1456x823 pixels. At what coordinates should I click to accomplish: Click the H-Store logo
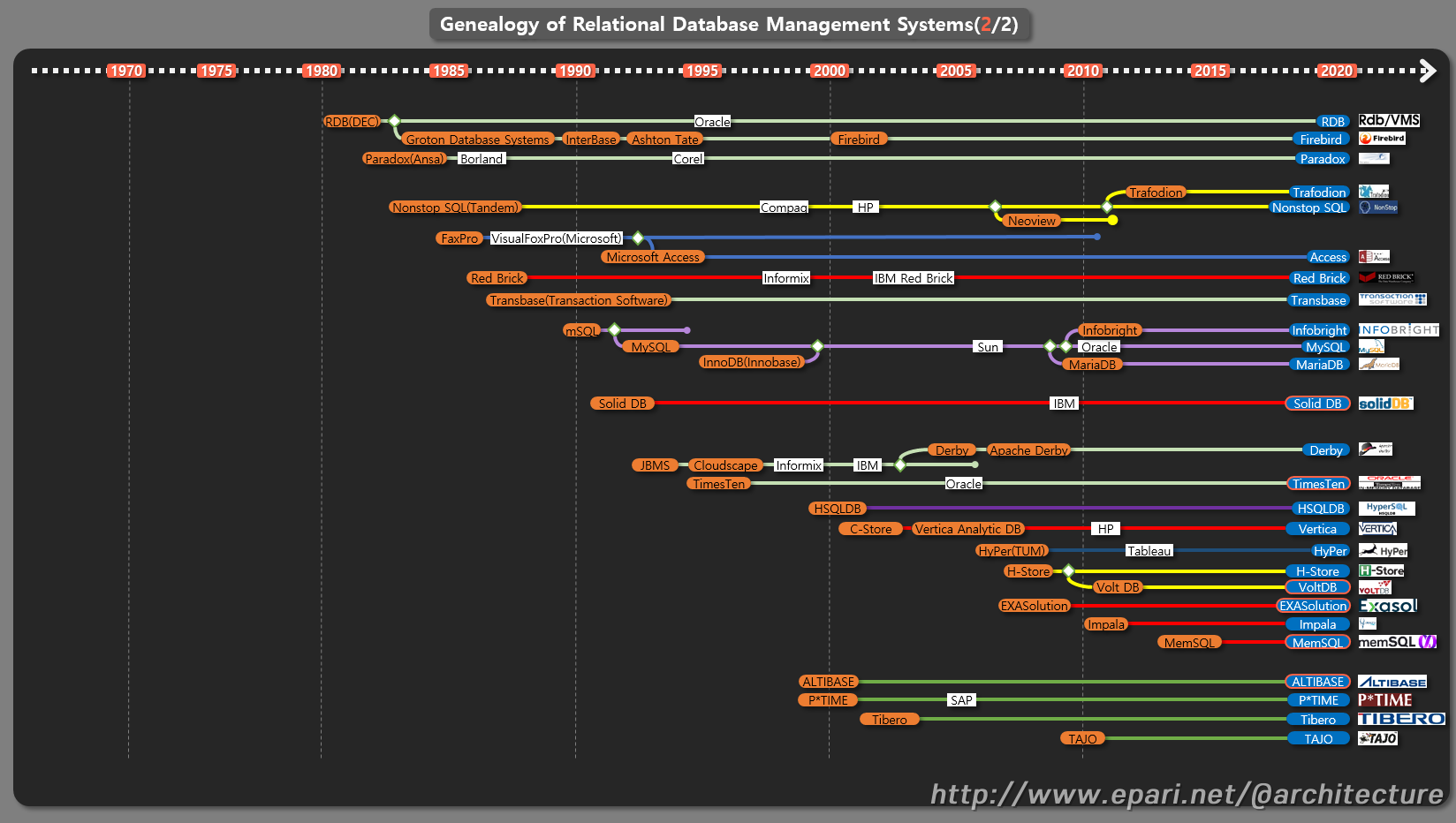tap(1381, 570)
